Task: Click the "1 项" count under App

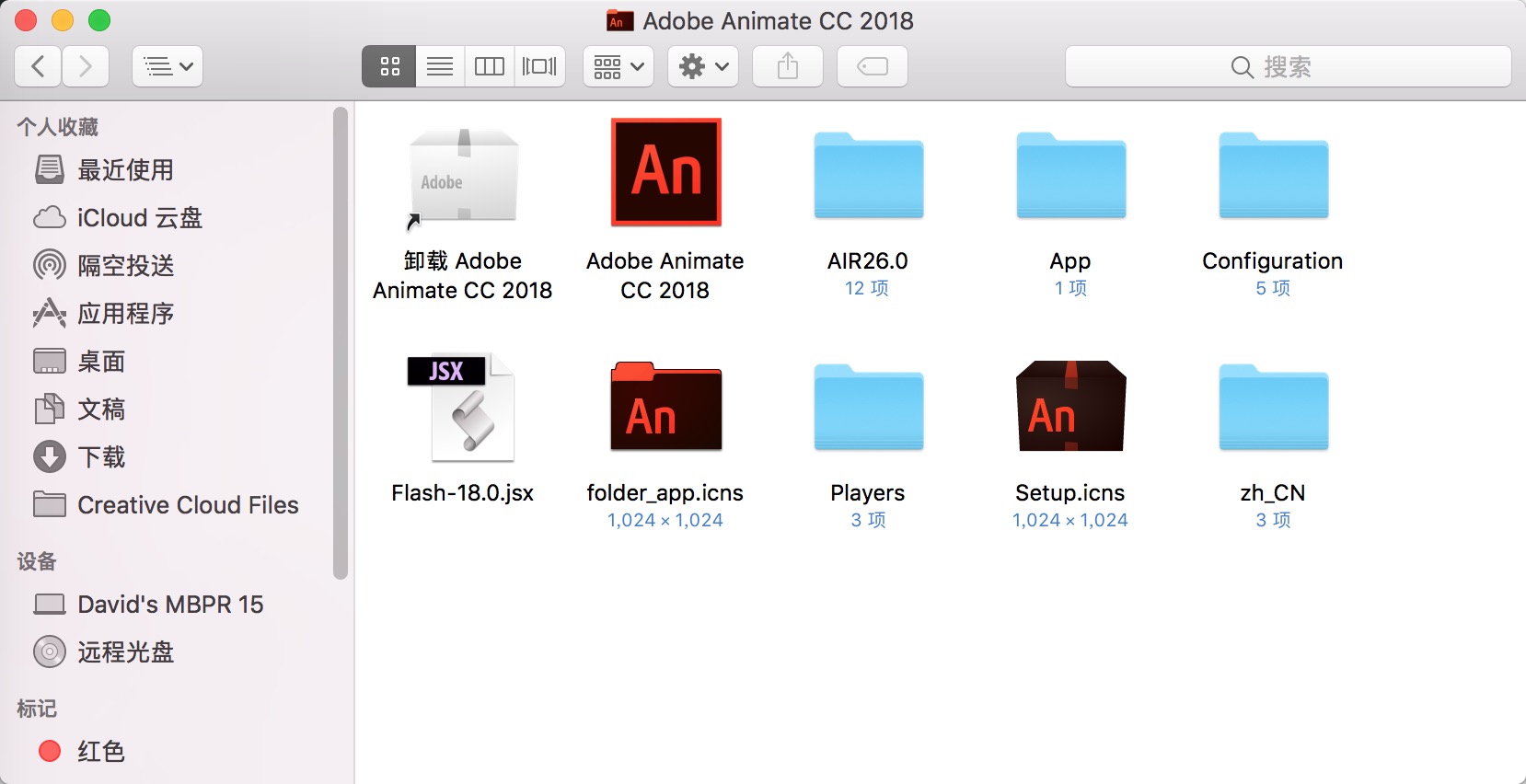Action: (x=1070, y=288)
